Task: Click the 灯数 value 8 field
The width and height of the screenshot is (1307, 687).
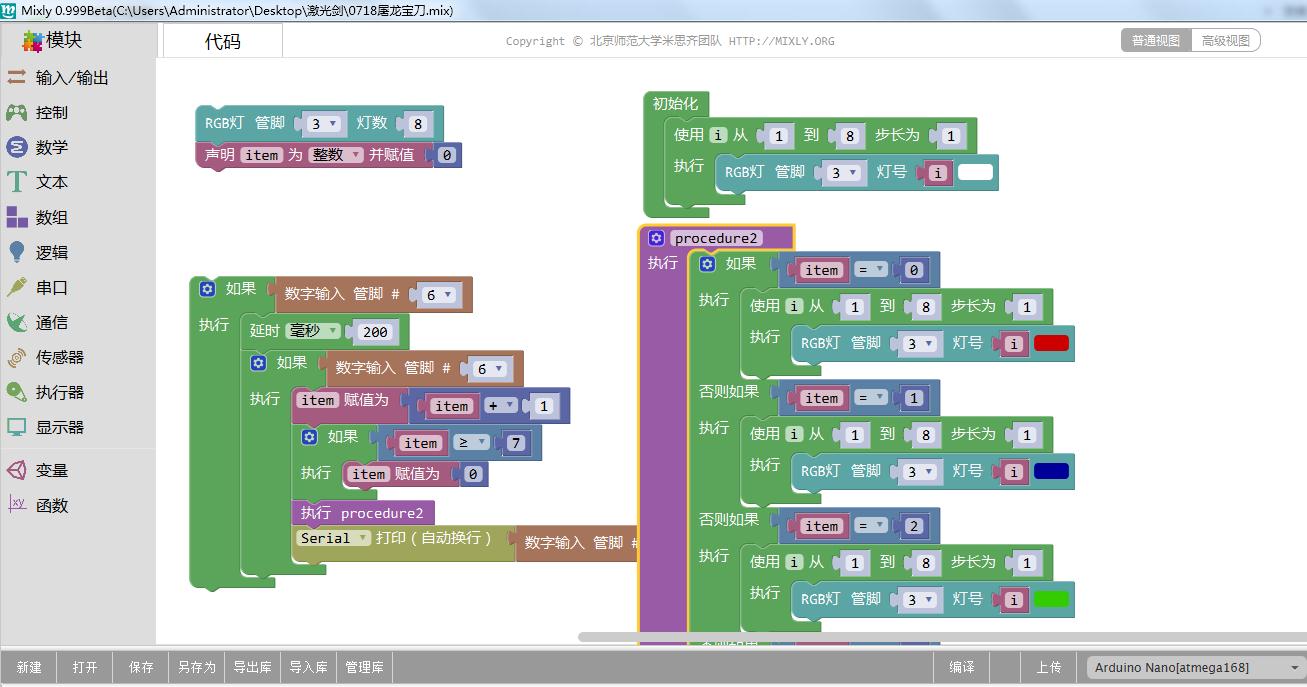Action: pyautogui.click(x=418, y=124)
